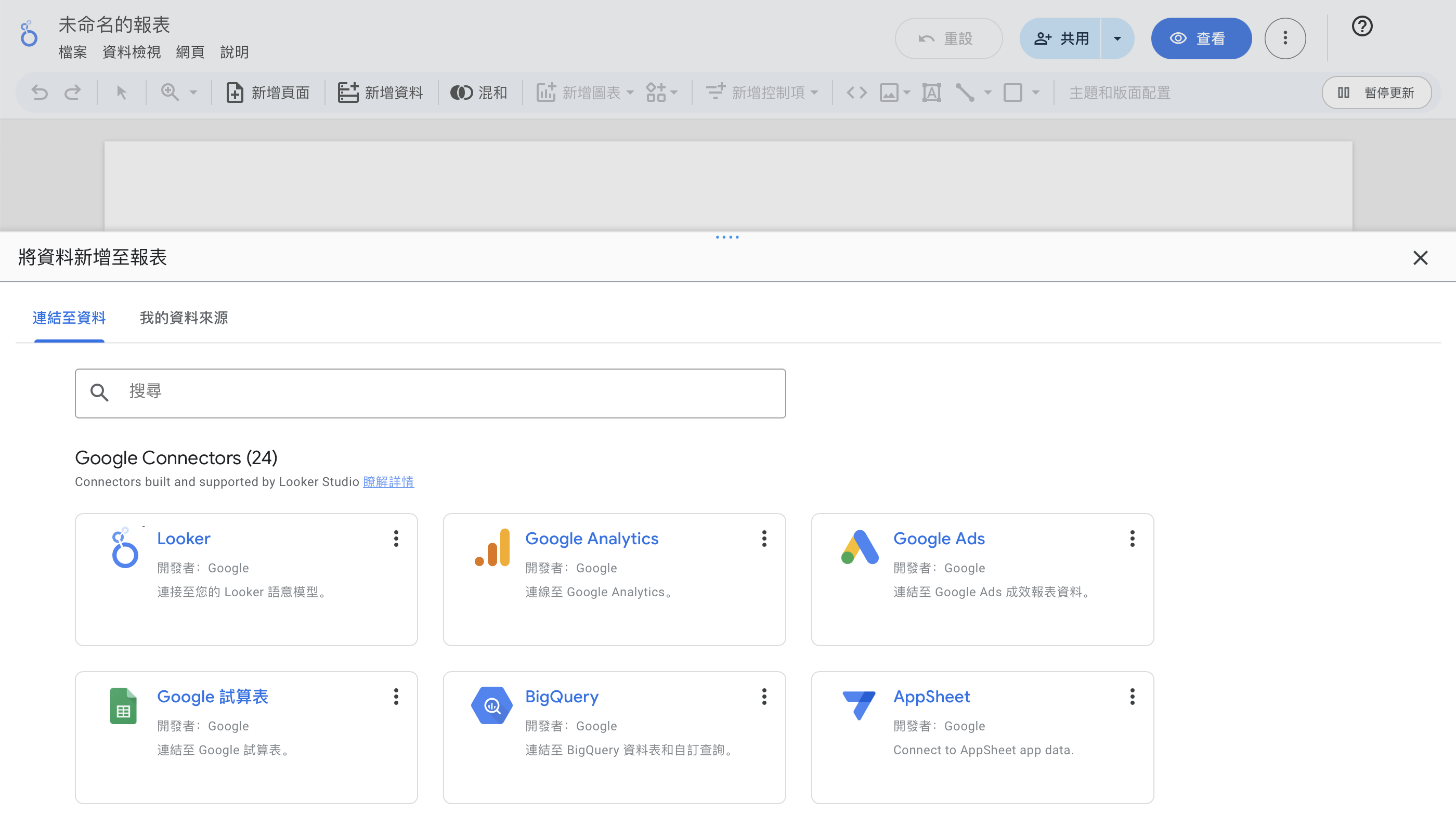Screen dimensions: 1456x813
Task: Open the zoom level dropdown
Action: click(x=193, y=92)
